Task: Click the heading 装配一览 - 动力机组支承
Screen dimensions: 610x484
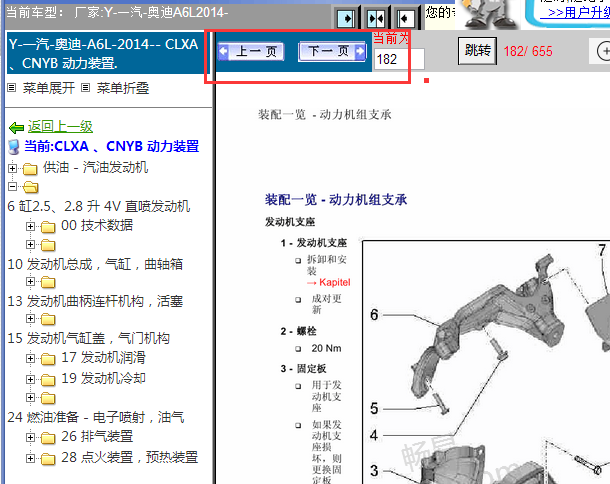Action: tap(336, 200)
